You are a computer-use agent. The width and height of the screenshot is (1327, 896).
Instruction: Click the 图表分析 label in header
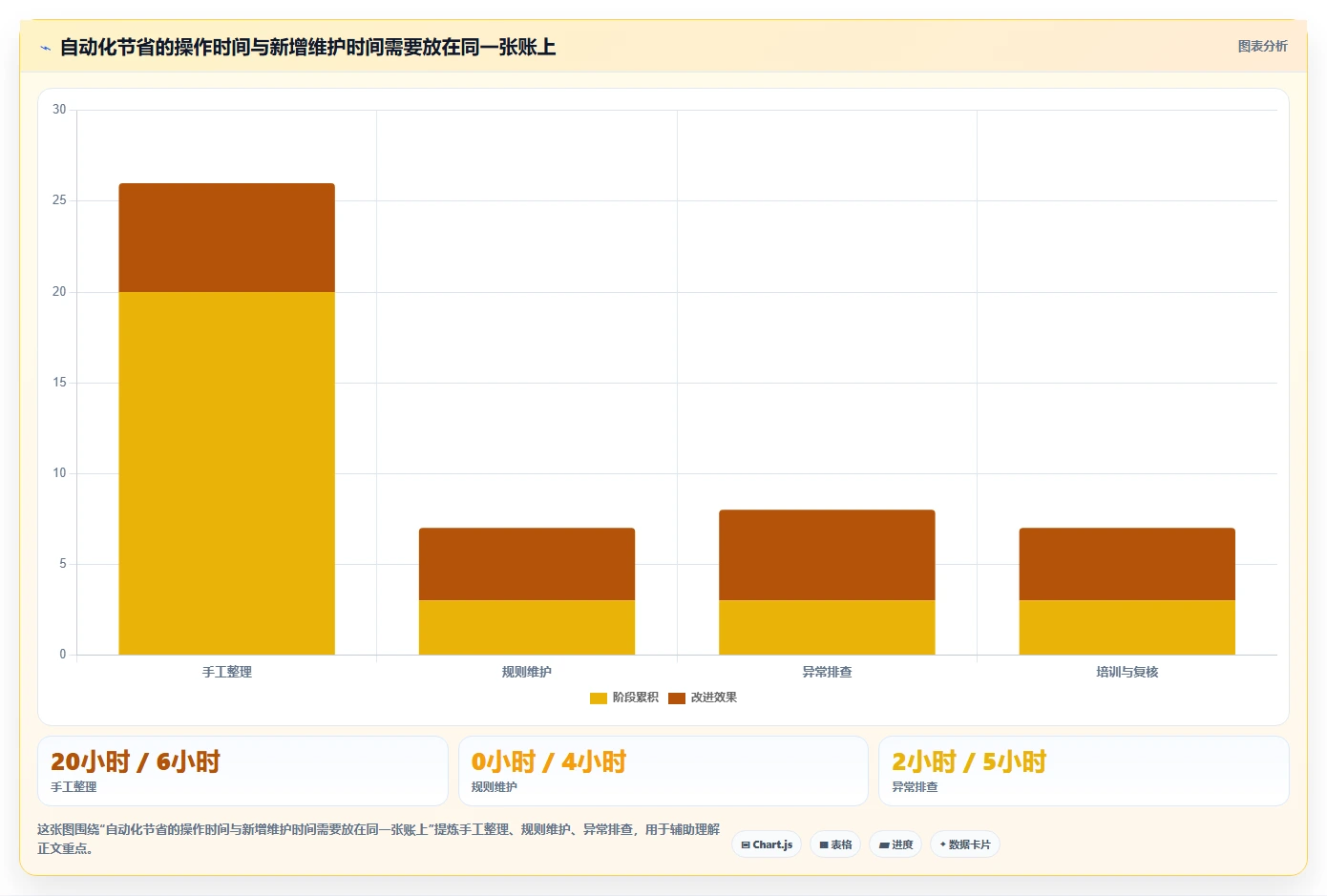click(1262, 46)
